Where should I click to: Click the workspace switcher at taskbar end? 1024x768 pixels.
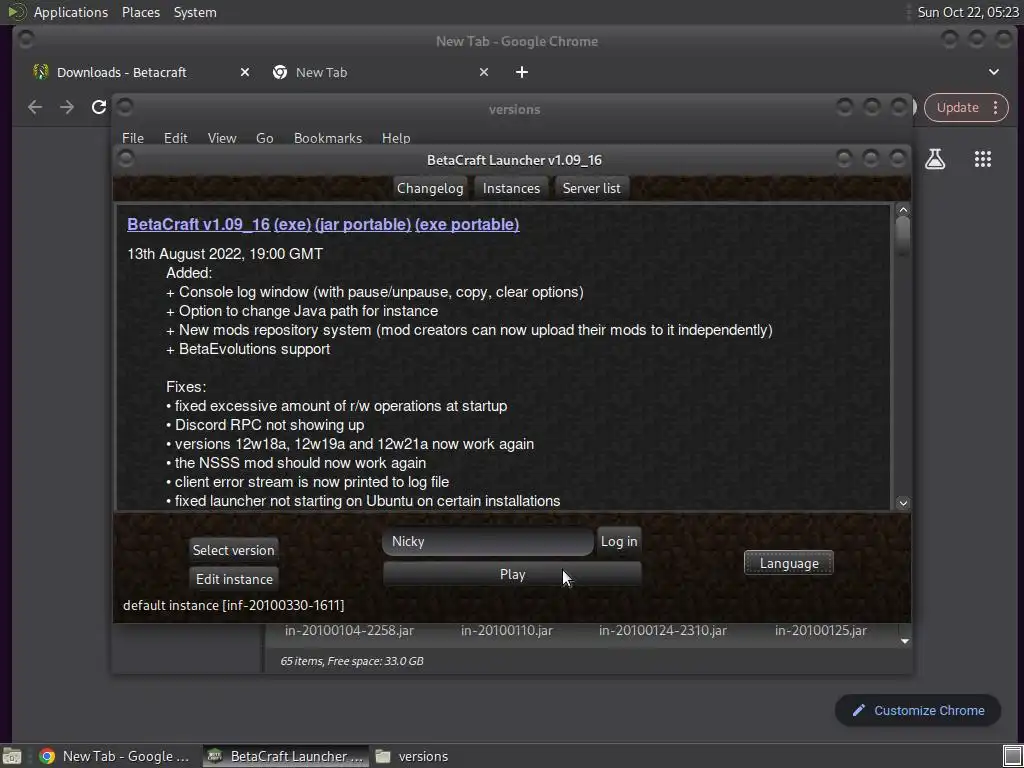point(1012,756)
